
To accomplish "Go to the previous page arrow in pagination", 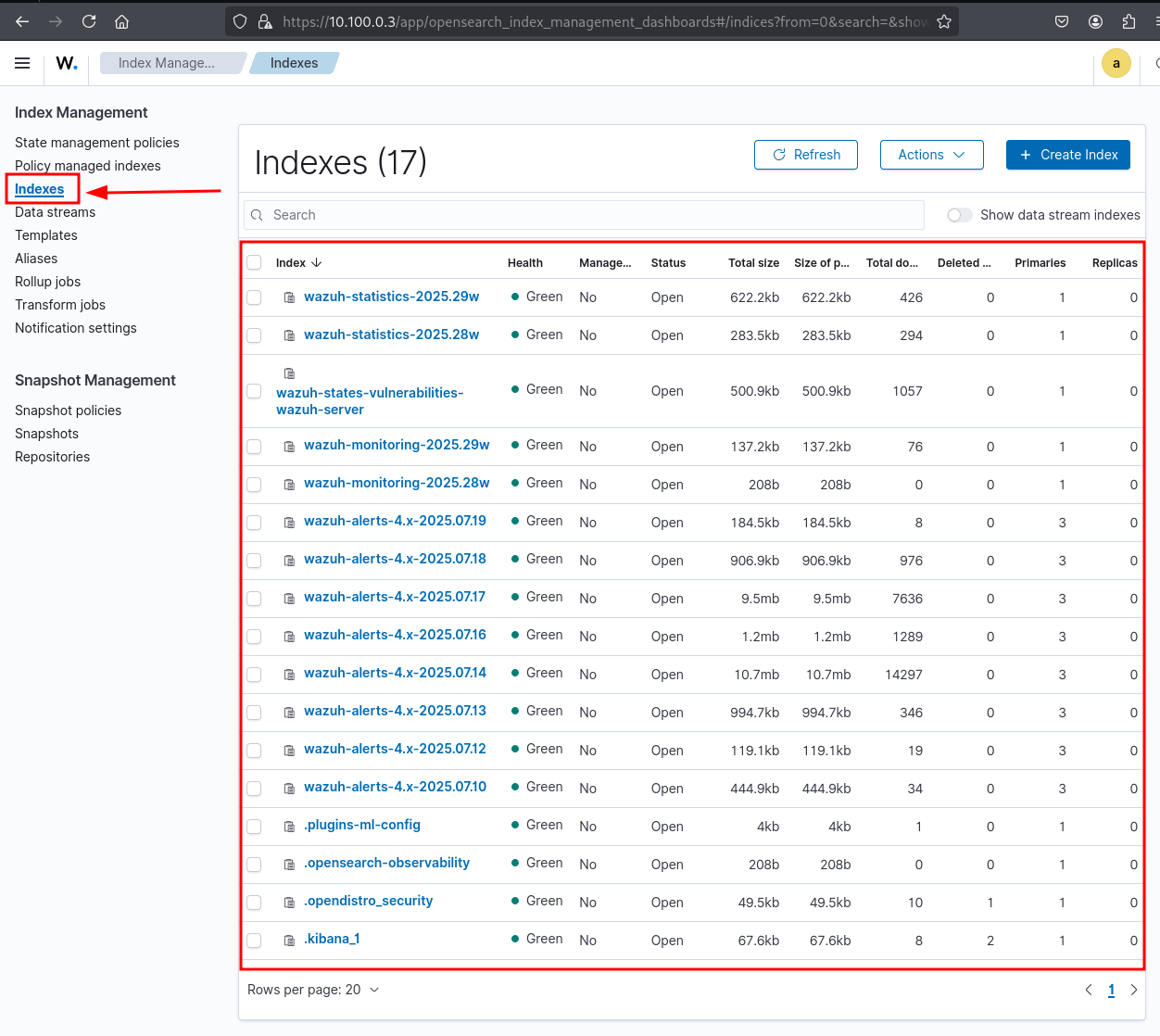I will coord(1089,990).
